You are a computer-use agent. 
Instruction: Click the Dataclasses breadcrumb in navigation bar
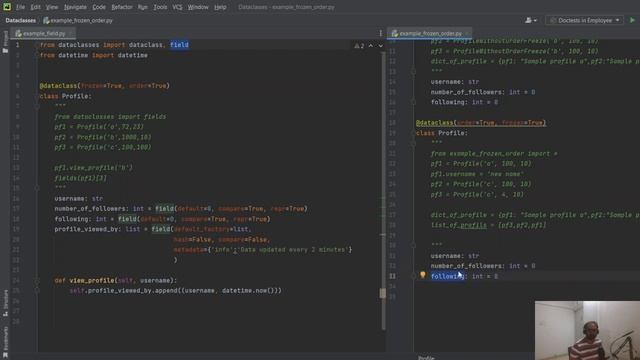pyautogui.click(x=20, y=20)
